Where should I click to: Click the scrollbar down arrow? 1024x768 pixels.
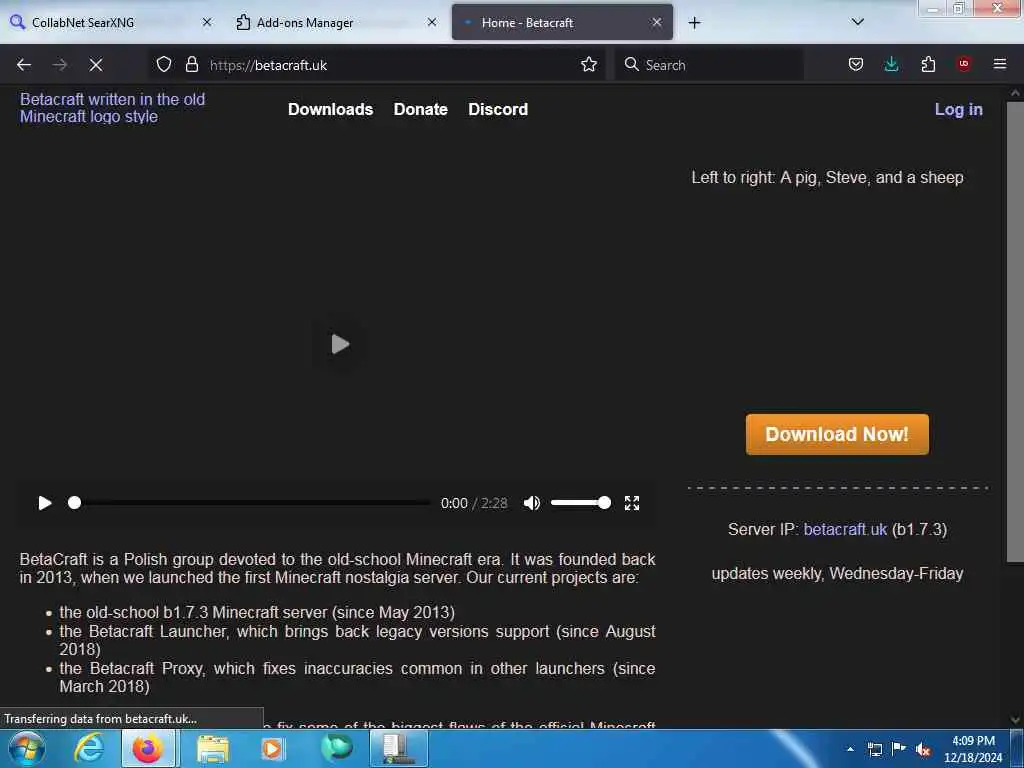(x=1015, y=720)
